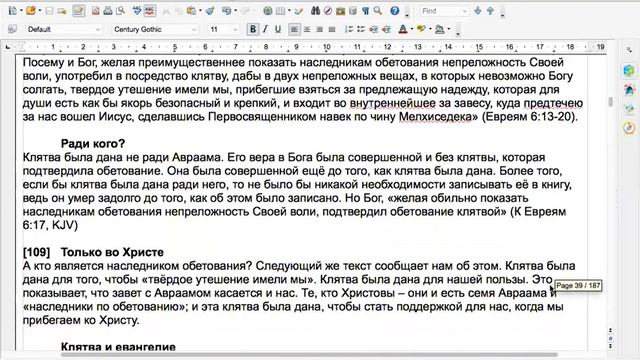Open the highlighting color dropdown arrow
The width and height of the screenshot is (640, 360).
click(430, 29)
